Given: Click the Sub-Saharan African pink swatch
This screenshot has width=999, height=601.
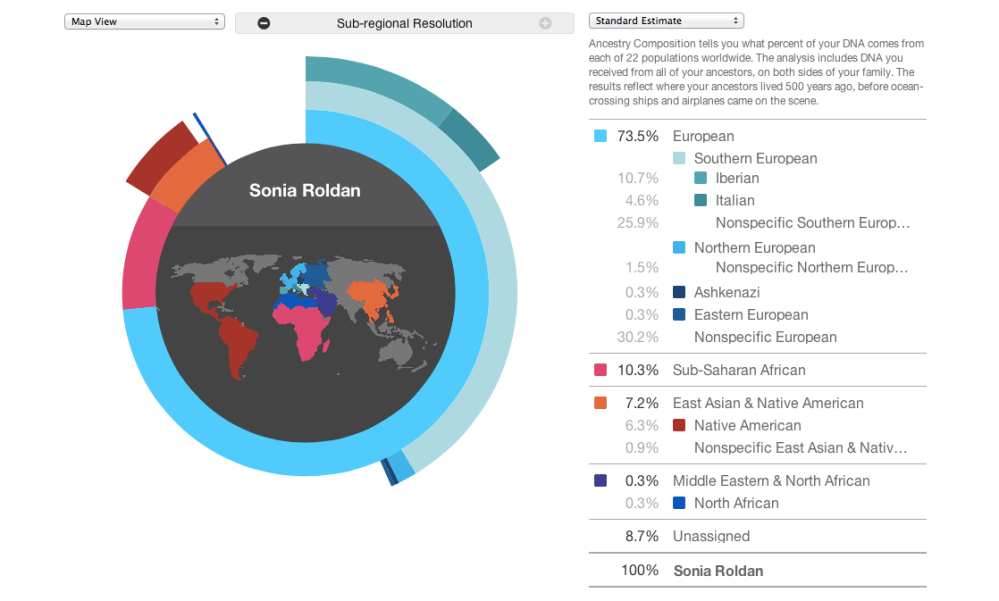Looking at the screenshot, I should pos(600,370).
